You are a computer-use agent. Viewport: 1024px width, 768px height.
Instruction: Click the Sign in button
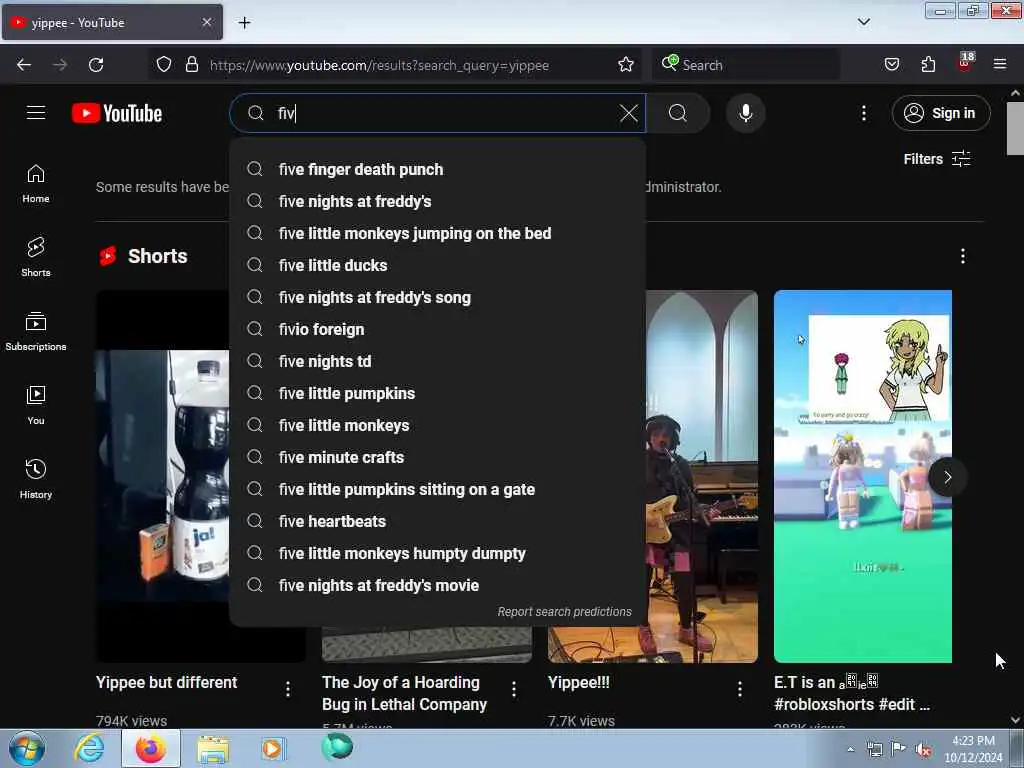tap(941, 113)
